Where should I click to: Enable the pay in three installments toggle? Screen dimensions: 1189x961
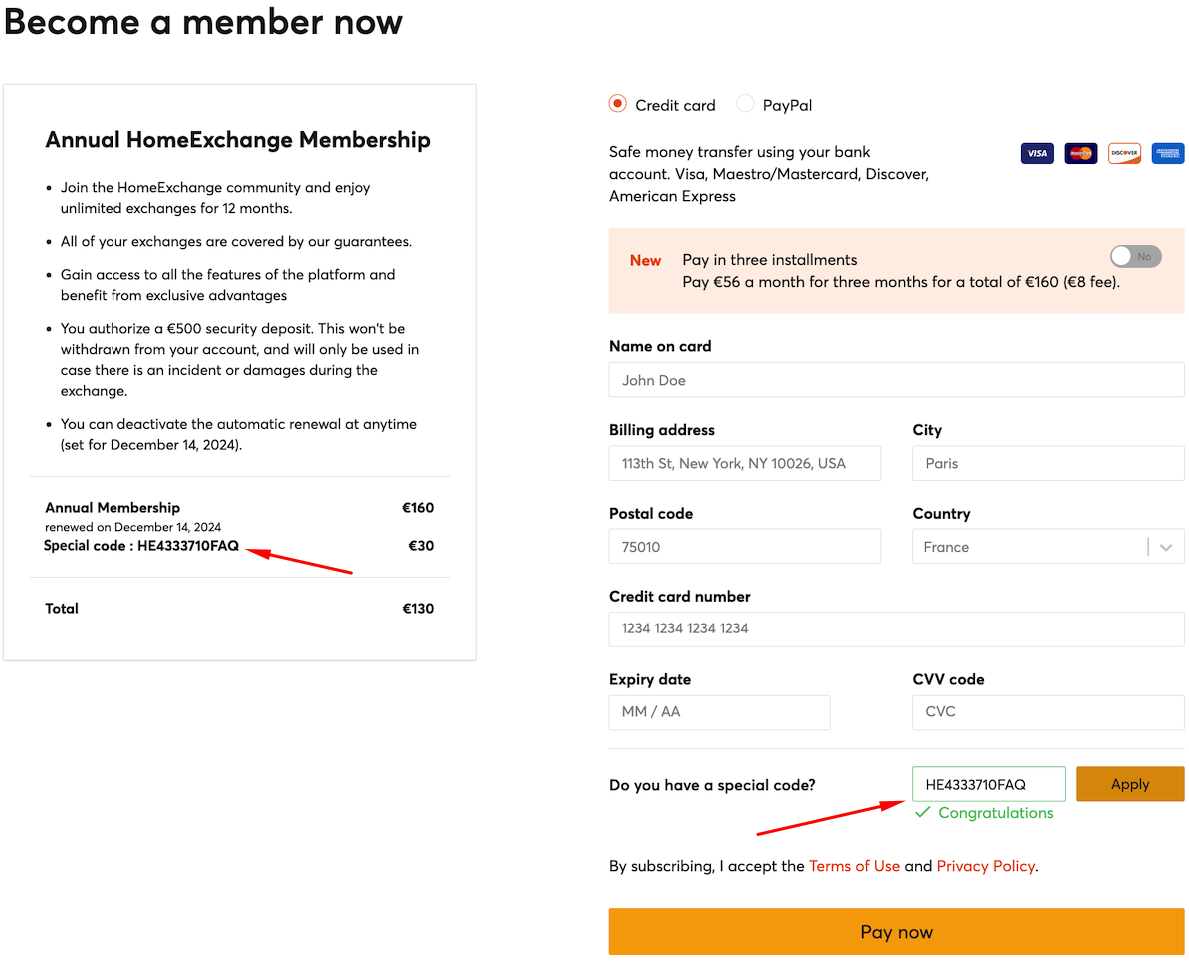(1135, 256)
